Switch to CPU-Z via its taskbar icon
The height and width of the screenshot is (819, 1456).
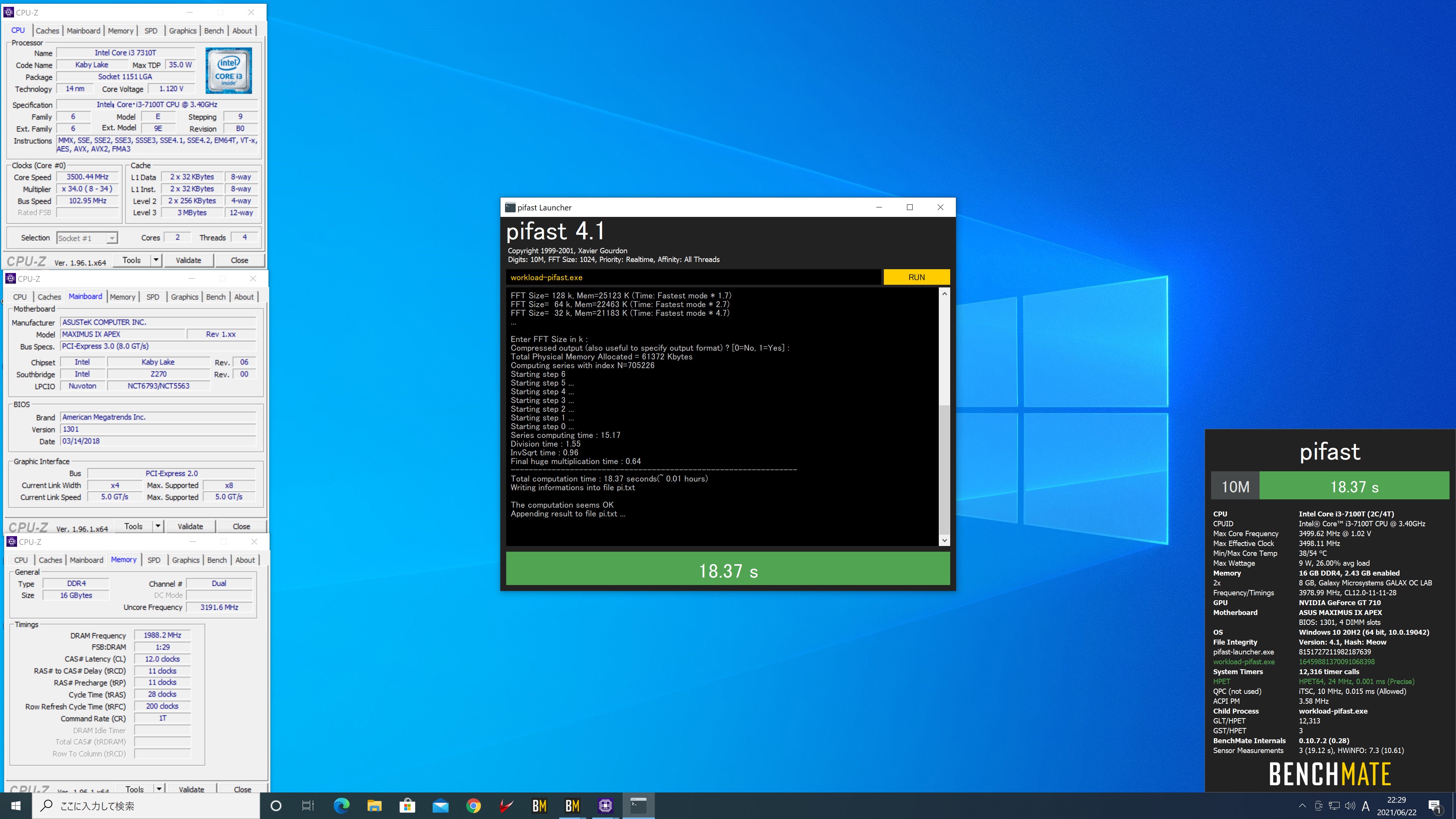pos(606,805)
